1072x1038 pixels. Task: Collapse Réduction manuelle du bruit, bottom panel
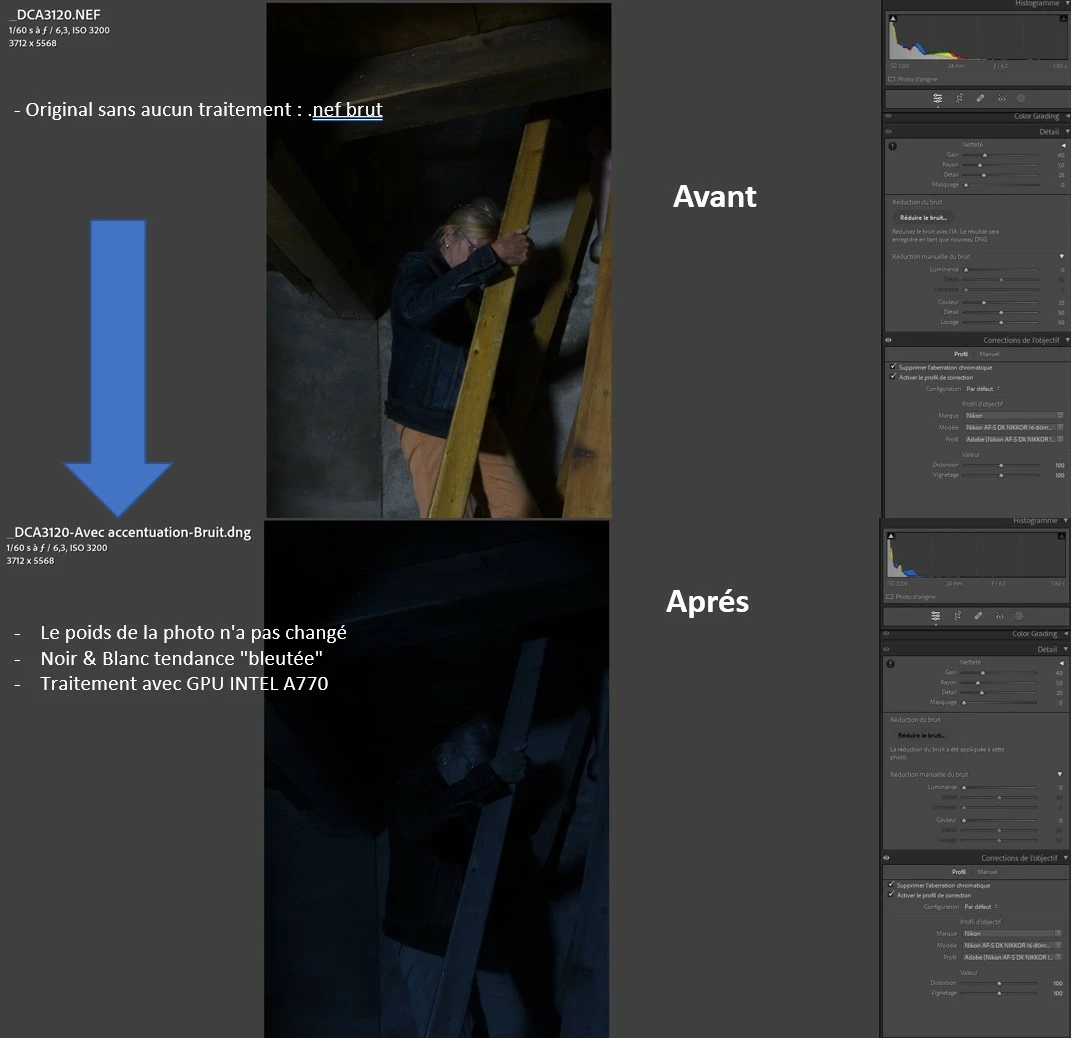[x=1060, y=774]
